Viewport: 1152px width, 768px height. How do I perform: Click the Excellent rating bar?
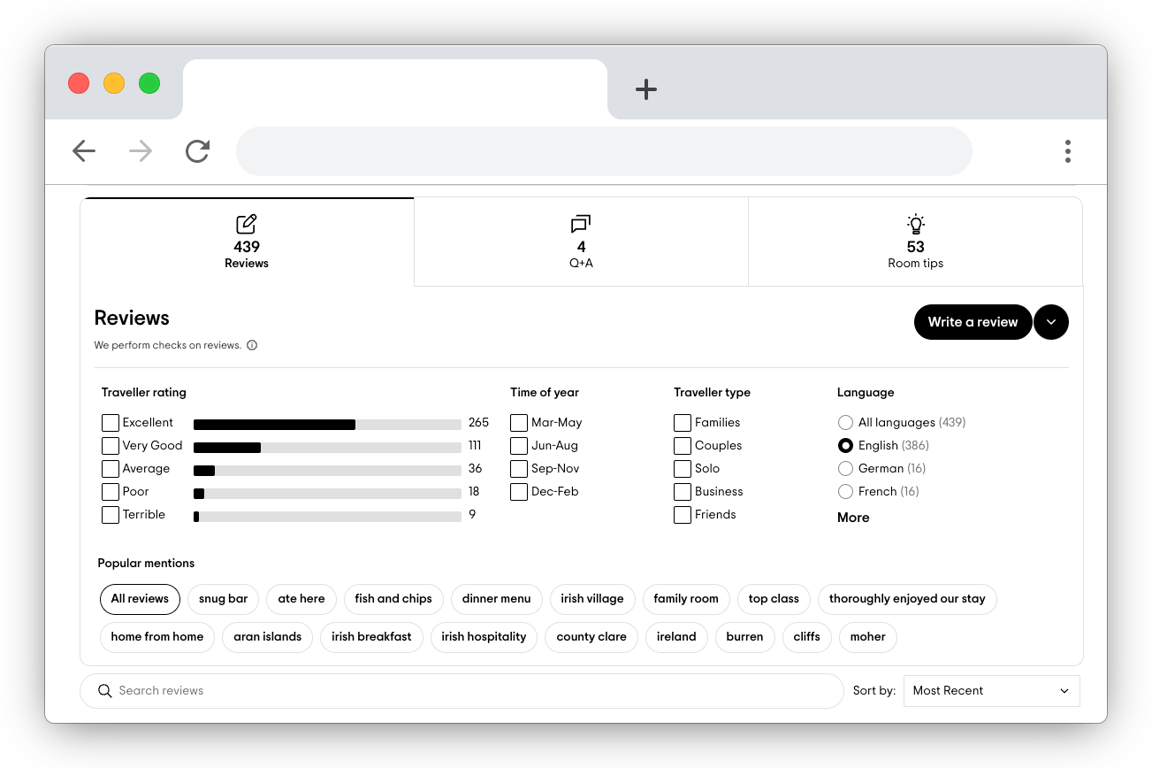pos(327,425)
